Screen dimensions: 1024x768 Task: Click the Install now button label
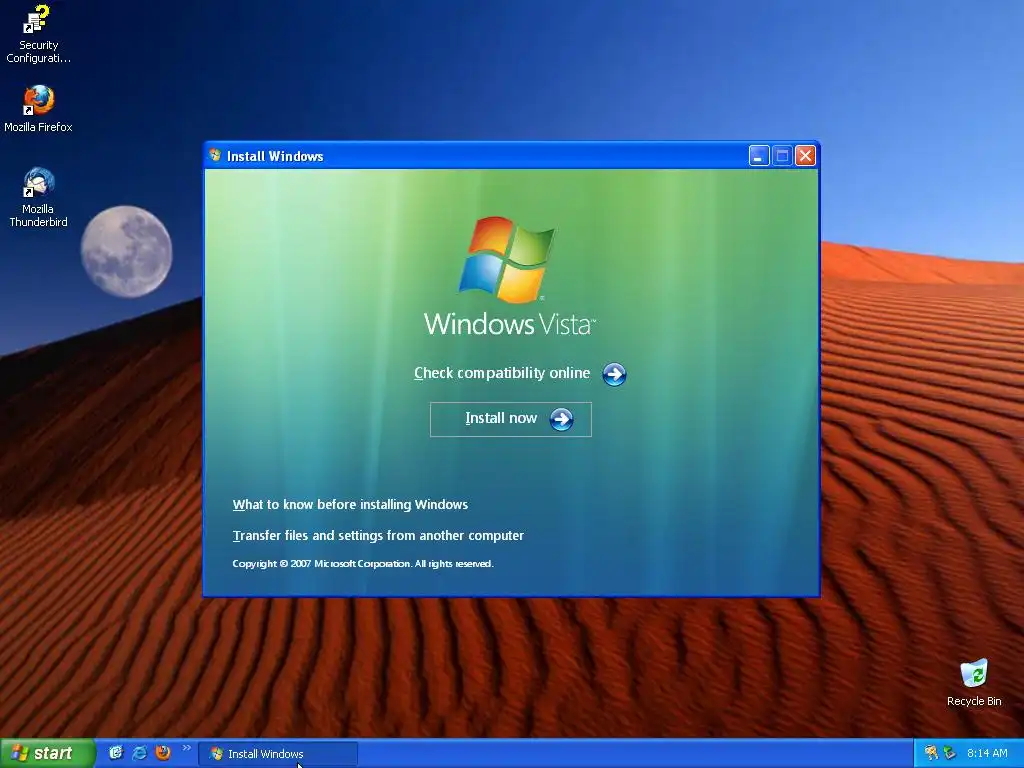tap(501, 418)
